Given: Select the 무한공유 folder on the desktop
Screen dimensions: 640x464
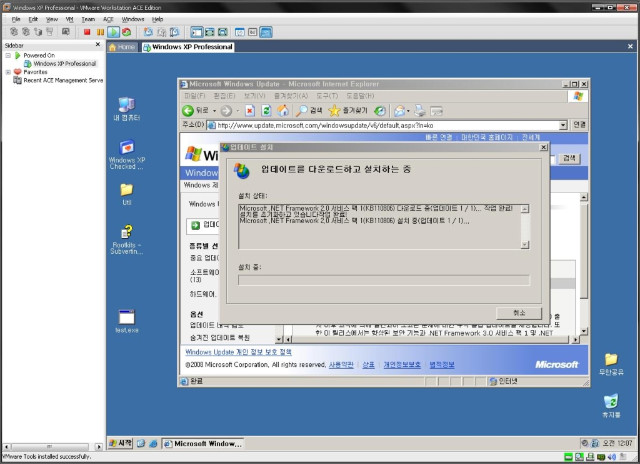Looking at the screenshot, I should (x=611, y=364).
